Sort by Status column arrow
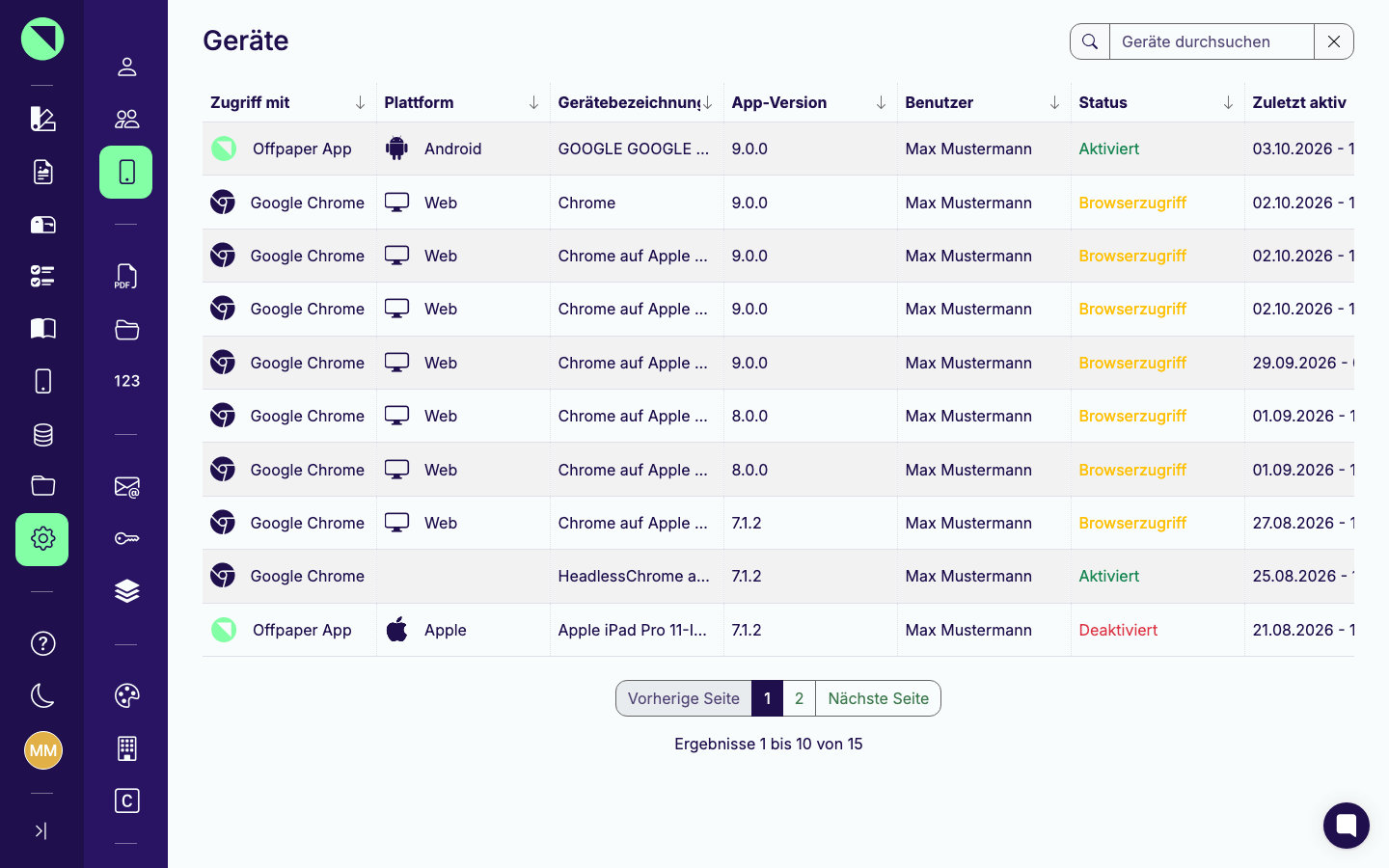This screenshot has width=1389, height=868. coord(1228,102)
